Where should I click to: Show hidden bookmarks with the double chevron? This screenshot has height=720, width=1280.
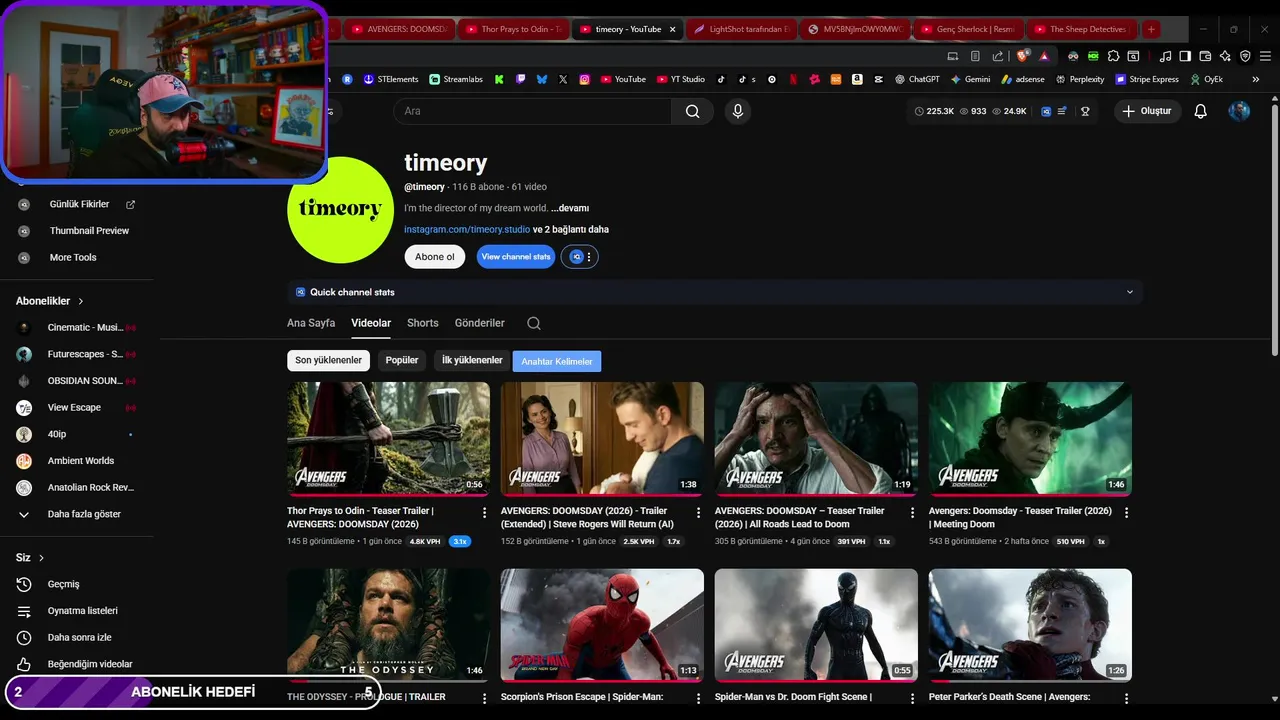pos(1255,79)
